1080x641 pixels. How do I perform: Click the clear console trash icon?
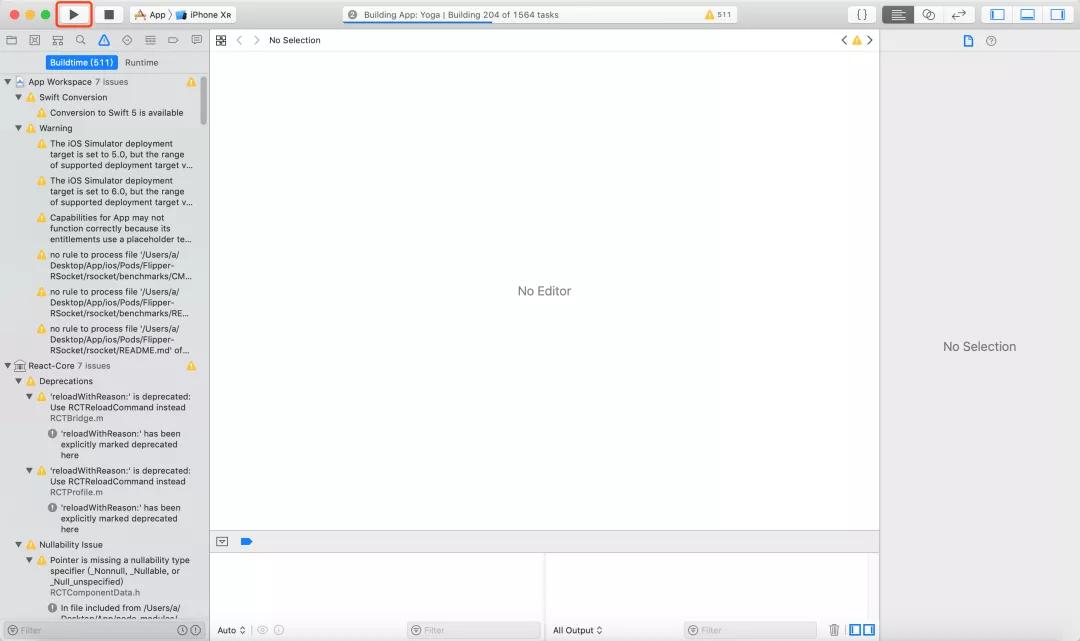coord(834,630)
